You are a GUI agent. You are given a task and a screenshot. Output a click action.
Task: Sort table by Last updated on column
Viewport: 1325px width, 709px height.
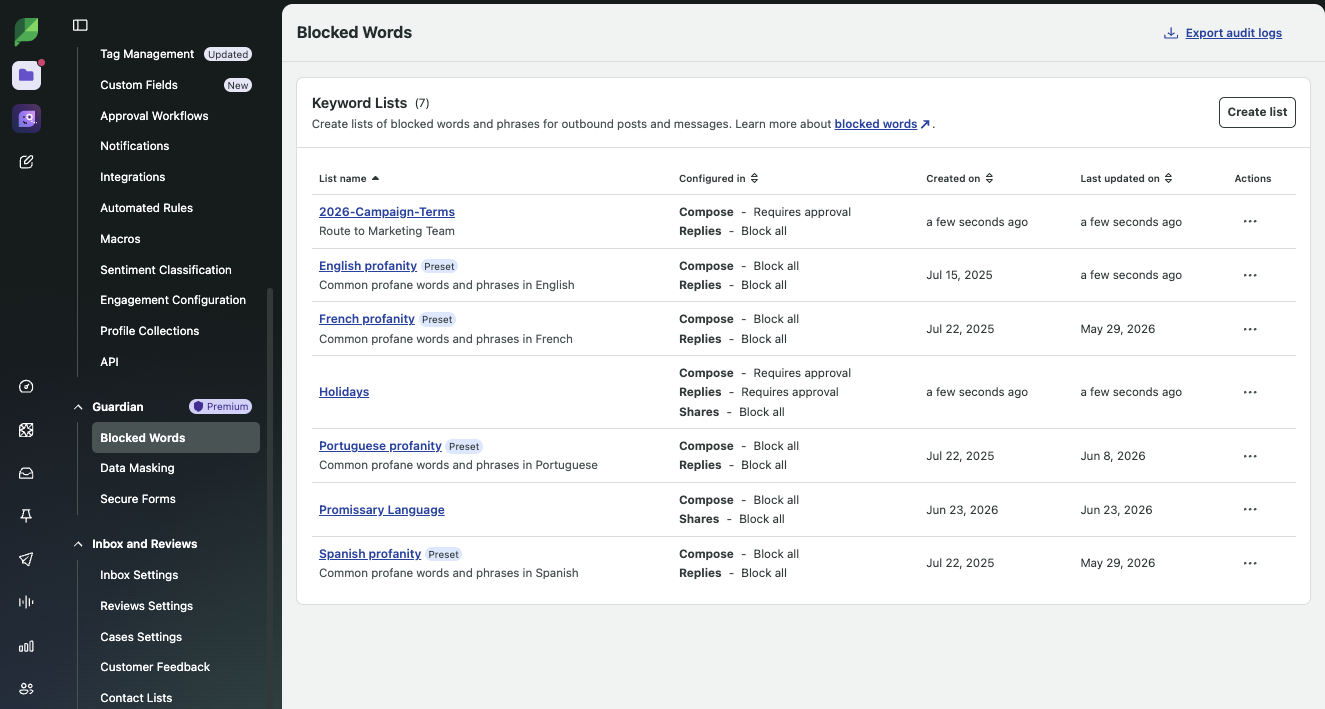click(x=1126, y=178)
